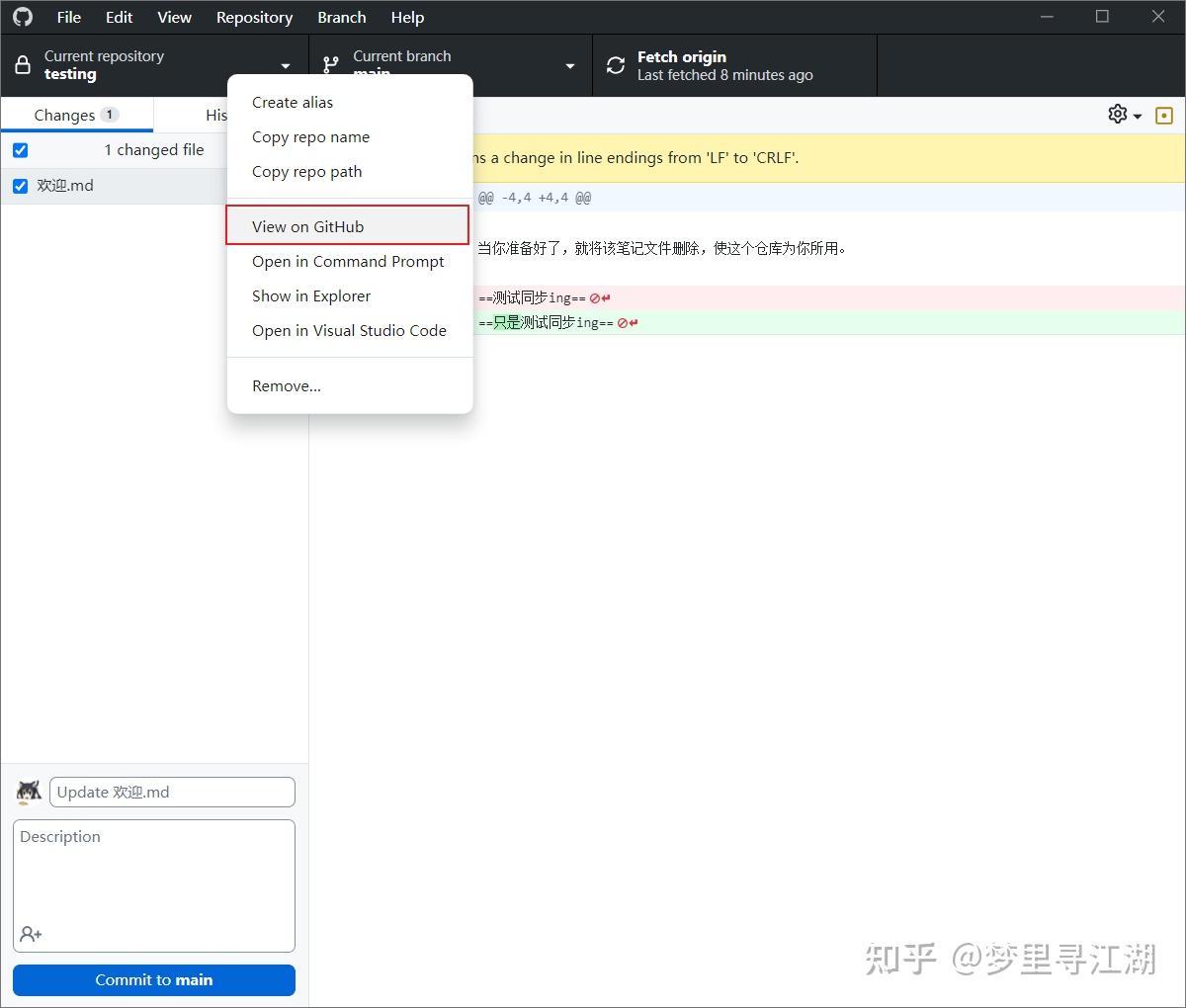Choose Open in Visual Studio Code
1186x1008 pixels.
tap(349, 330)
